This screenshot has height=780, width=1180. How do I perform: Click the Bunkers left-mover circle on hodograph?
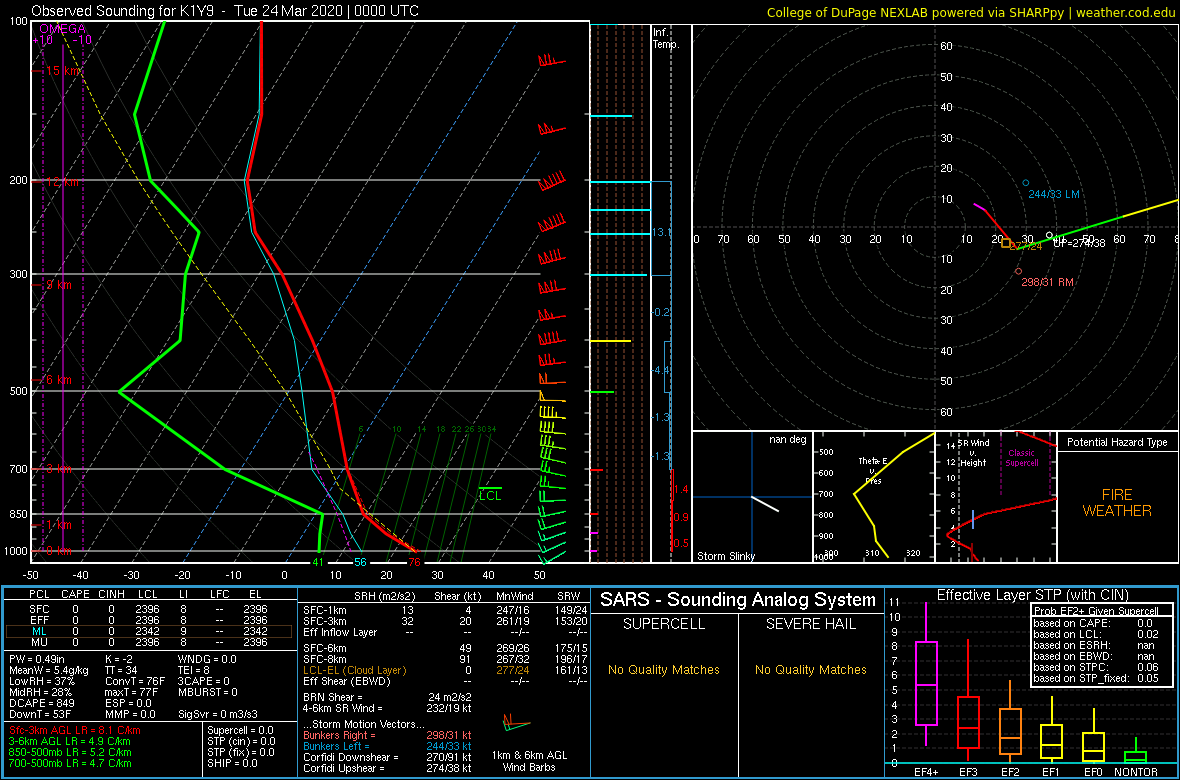1026,183
